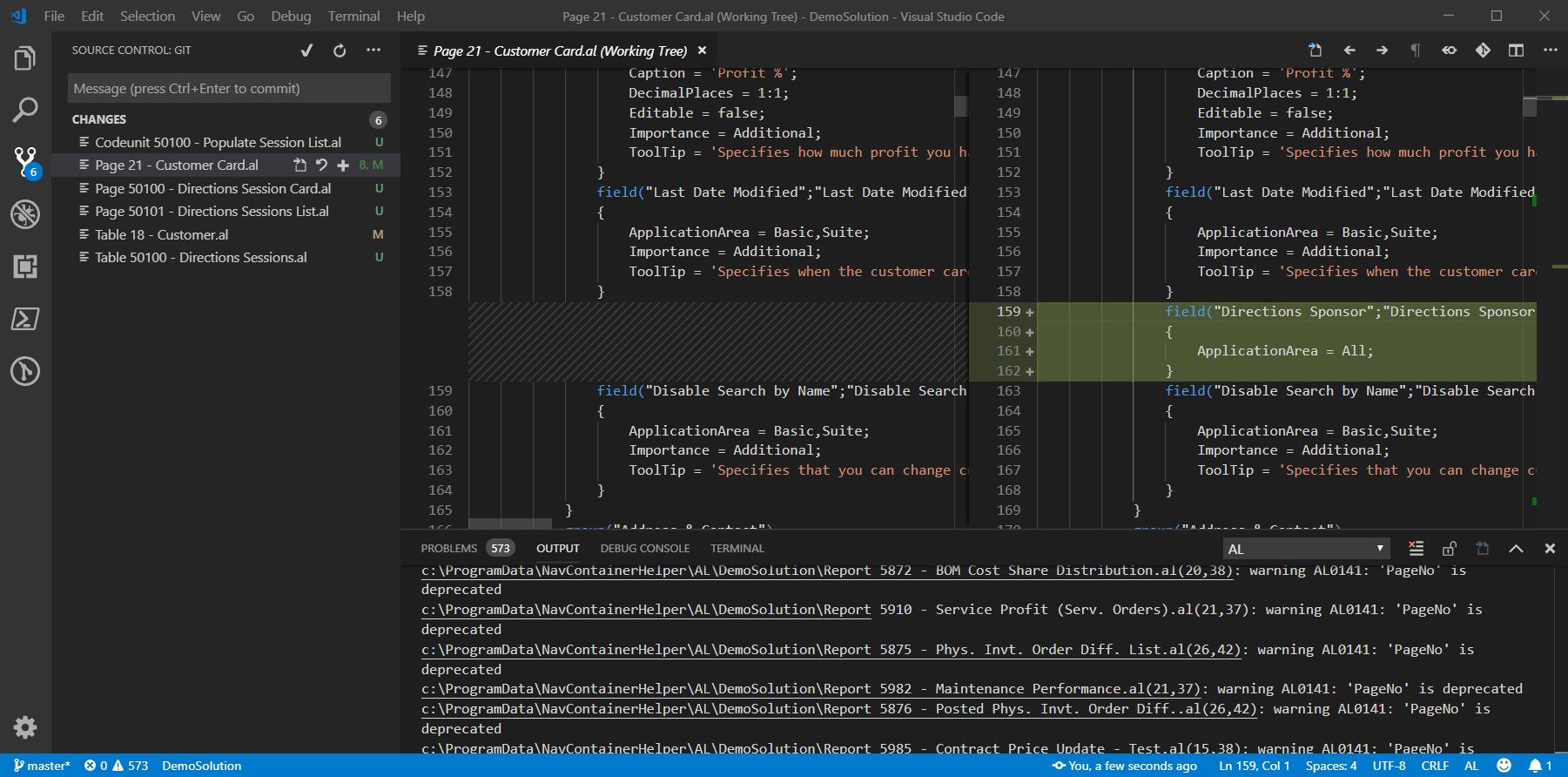Open the View menu
Screen dimensions: 1568x777
coord(206,16)
